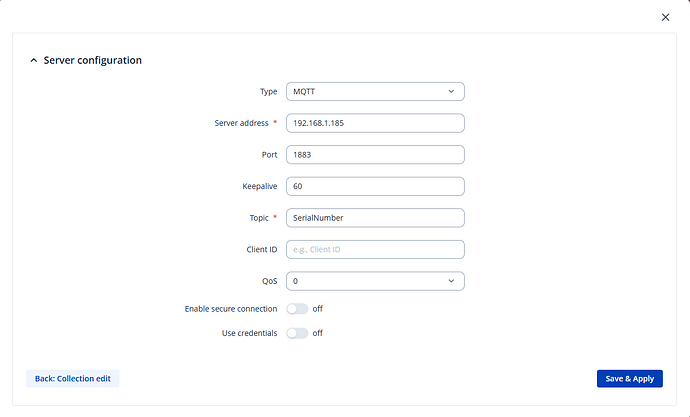
Task: Turn on the Use credentials switch
Action: click(297, 333)
